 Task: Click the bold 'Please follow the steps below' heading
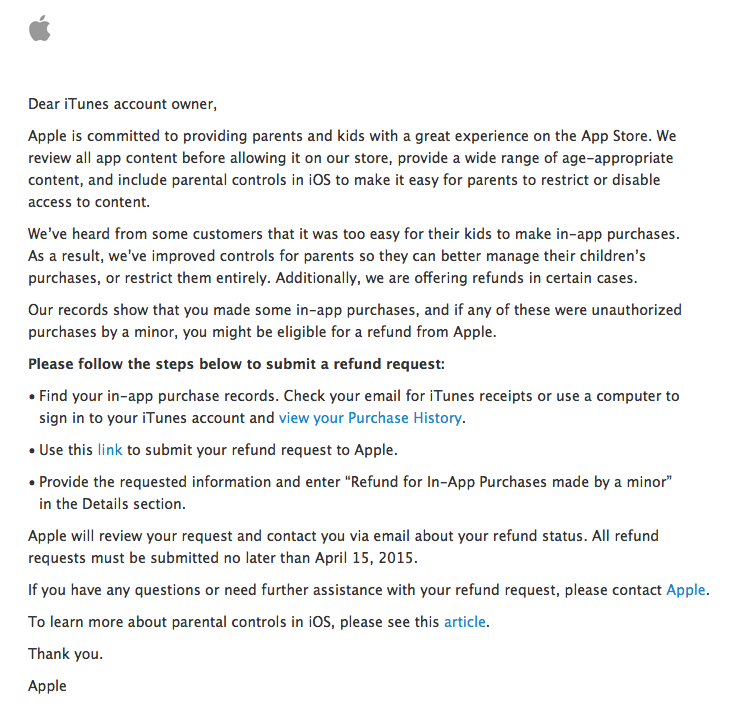pos(237,364)
